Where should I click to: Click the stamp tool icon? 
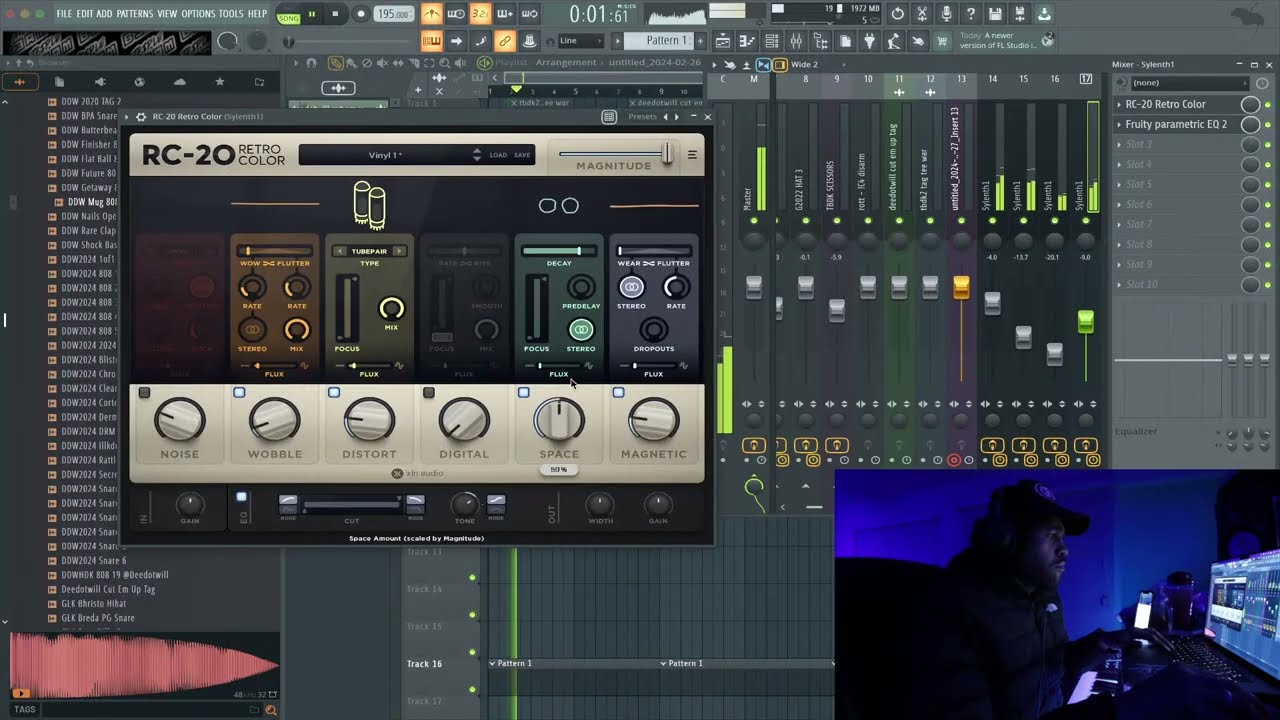tap(529, 41)
